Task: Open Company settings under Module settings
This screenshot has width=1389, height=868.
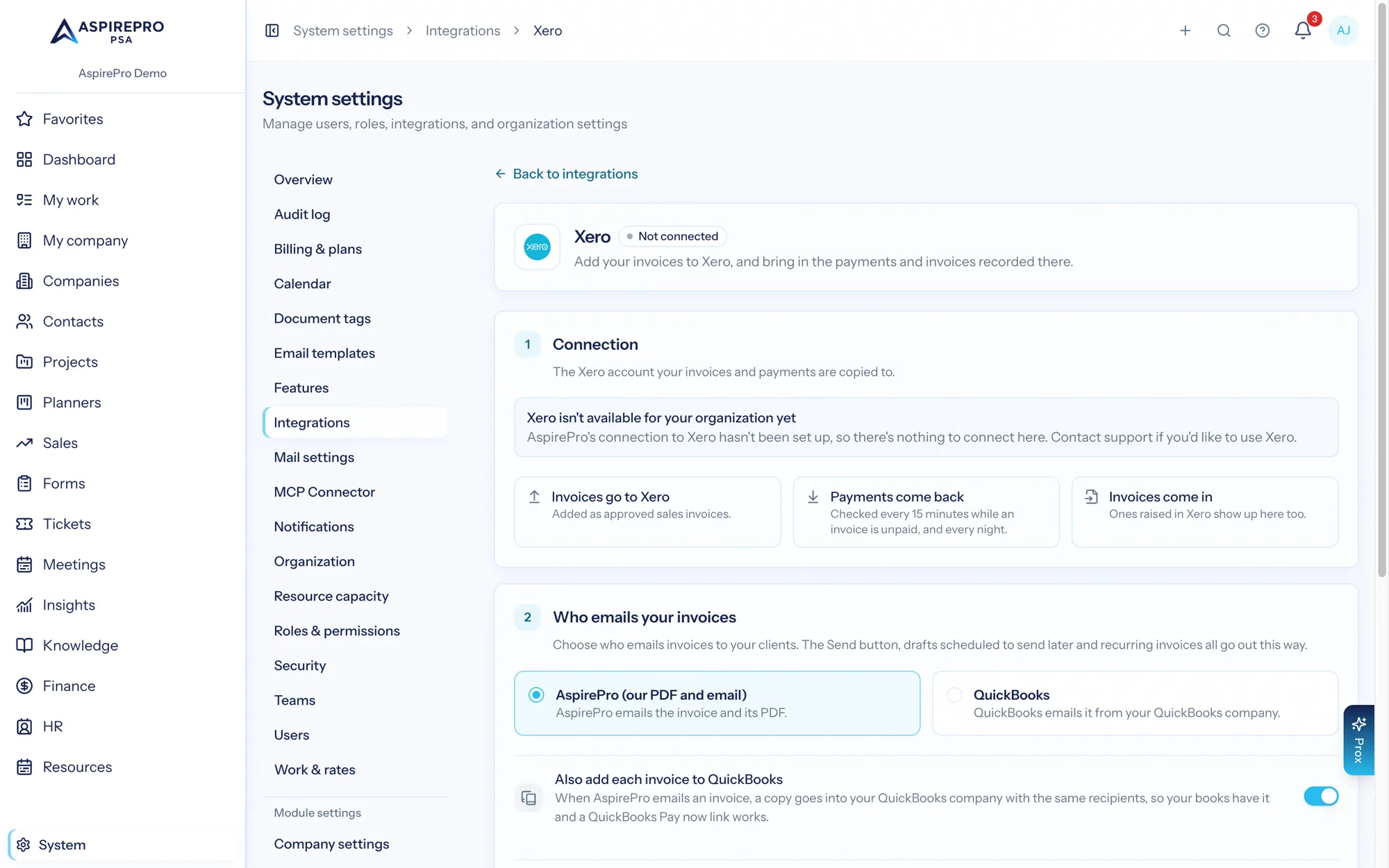Action: click(x=356, y=844)
